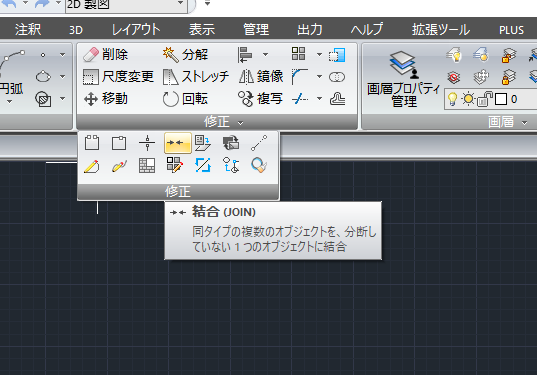This screenshot has height=375, width=537.
Task: Click the 分解 explode button
Action: 185,54
